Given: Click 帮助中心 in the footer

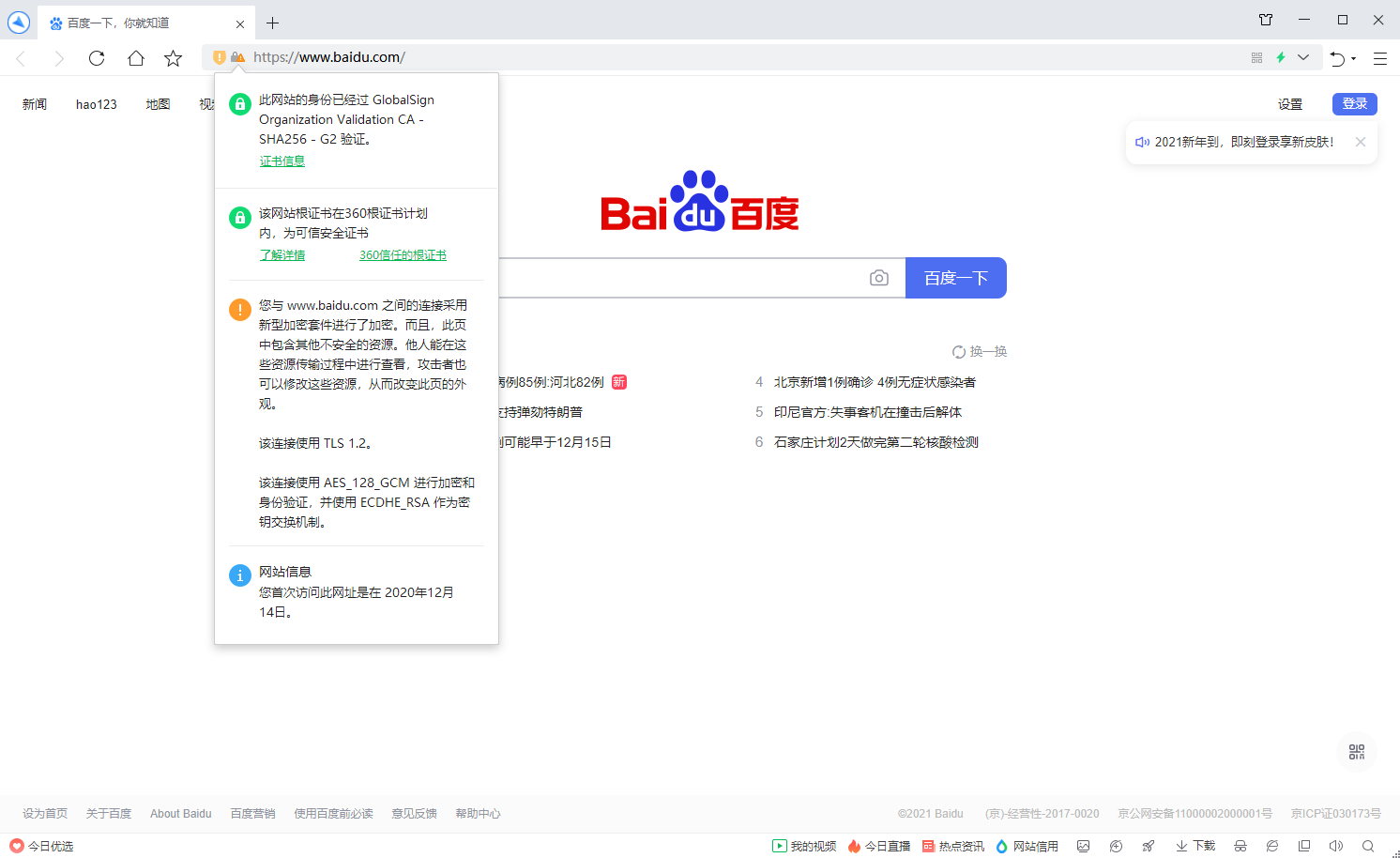Looking at the screenshot, I should click(479, 814).
